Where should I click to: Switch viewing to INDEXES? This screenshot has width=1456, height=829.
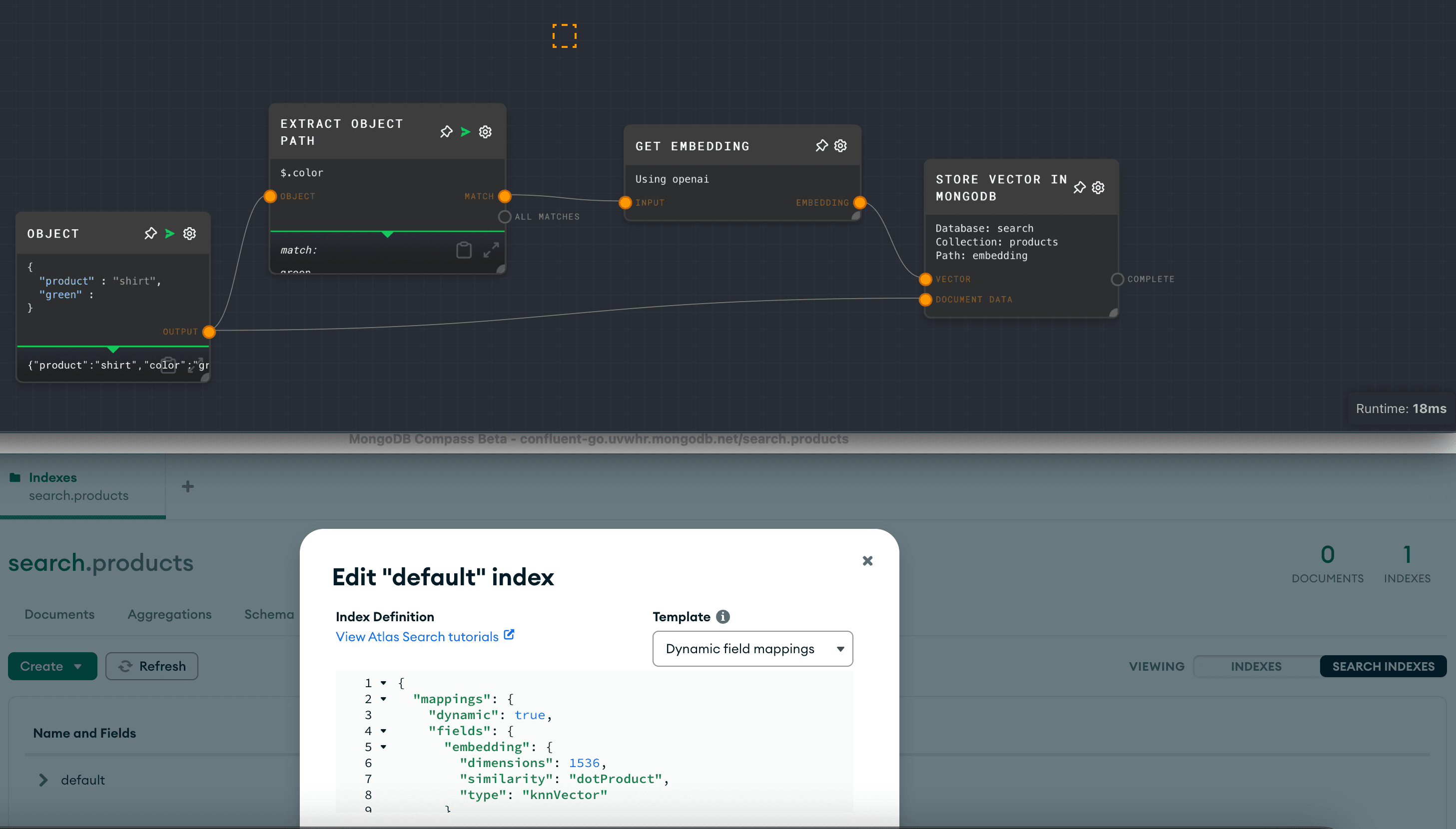(x=1256, y=666)
